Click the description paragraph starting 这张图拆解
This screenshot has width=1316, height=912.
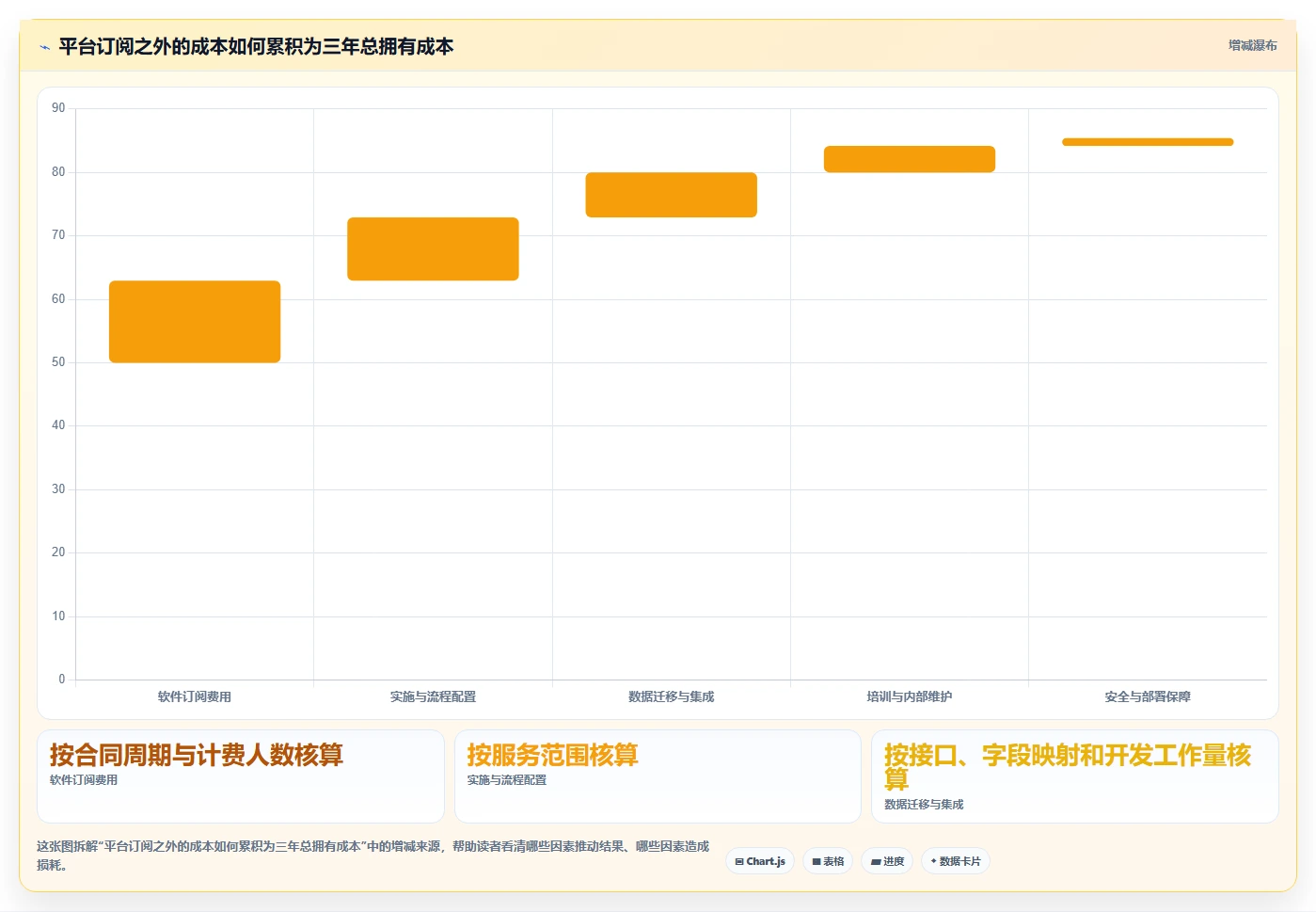[x=373, y=856]
